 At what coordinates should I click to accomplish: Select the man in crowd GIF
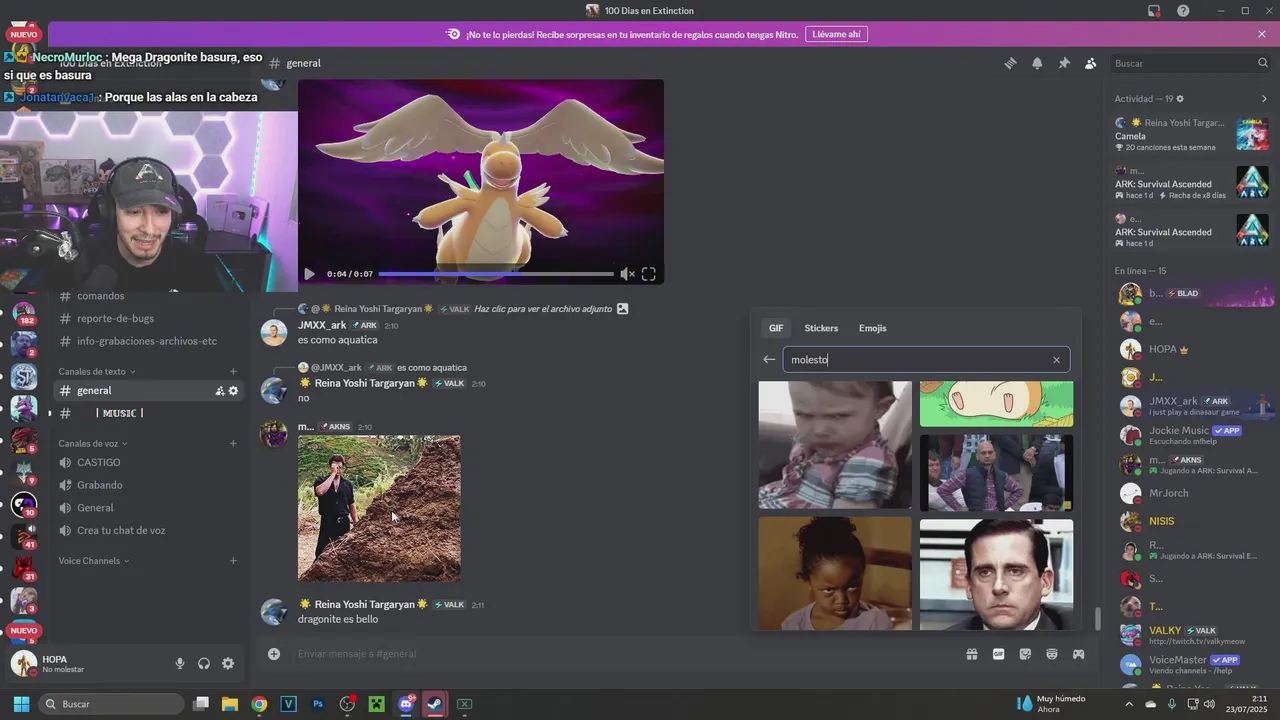click(996, 473)
